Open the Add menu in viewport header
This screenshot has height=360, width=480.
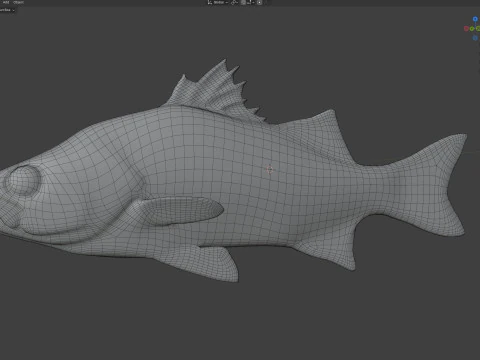coord(6,2)
